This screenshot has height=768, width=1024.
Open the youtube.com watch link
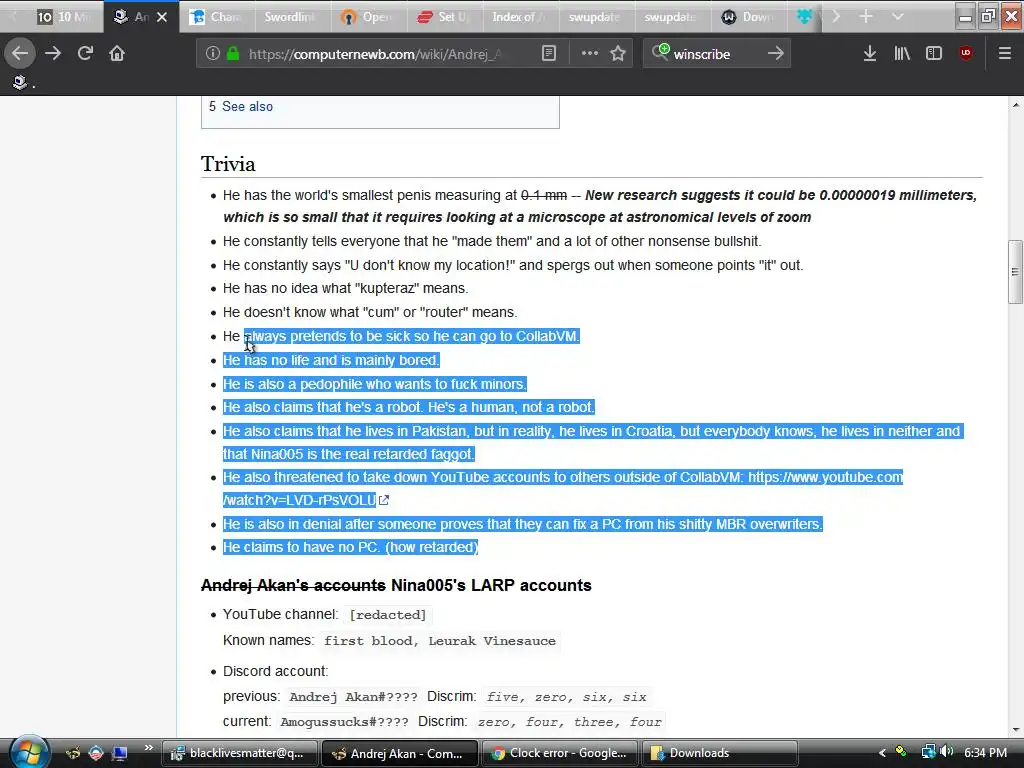563,488
